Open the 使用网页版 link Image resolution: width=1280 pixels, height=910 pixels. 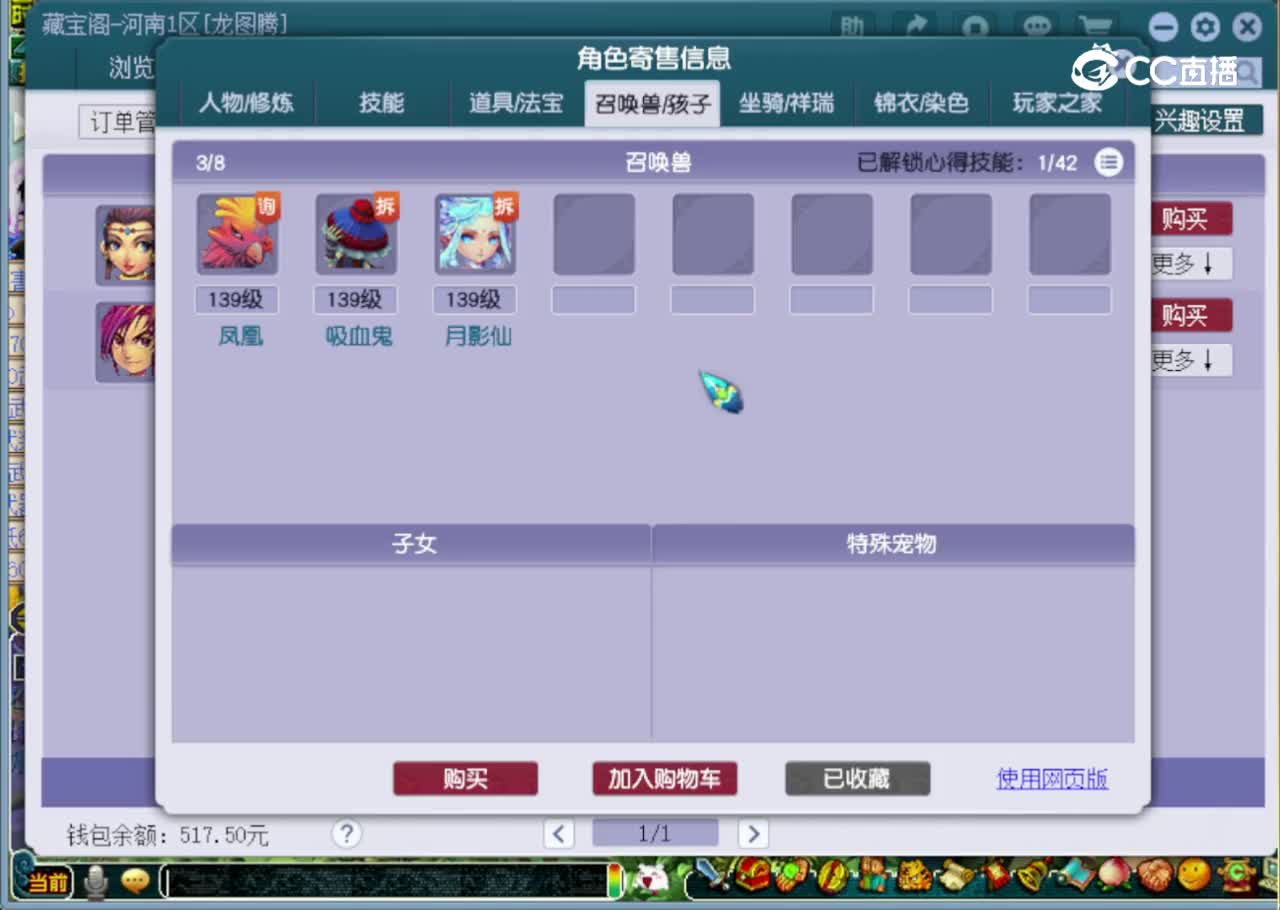(1052, 779)
